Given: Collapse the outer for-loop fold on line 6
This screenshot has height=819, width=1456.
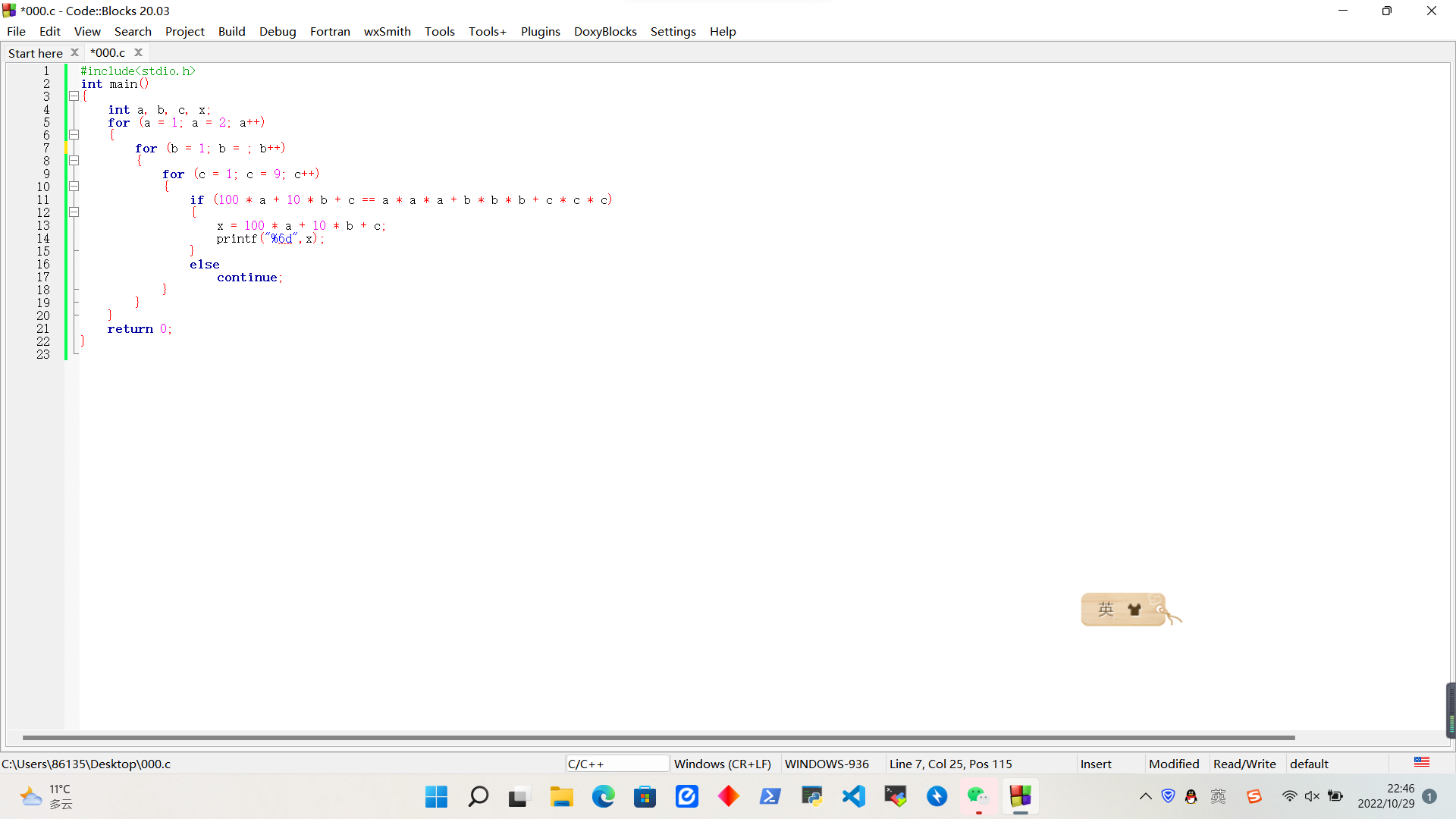Looking at the screenshot, I should point(74,135).
